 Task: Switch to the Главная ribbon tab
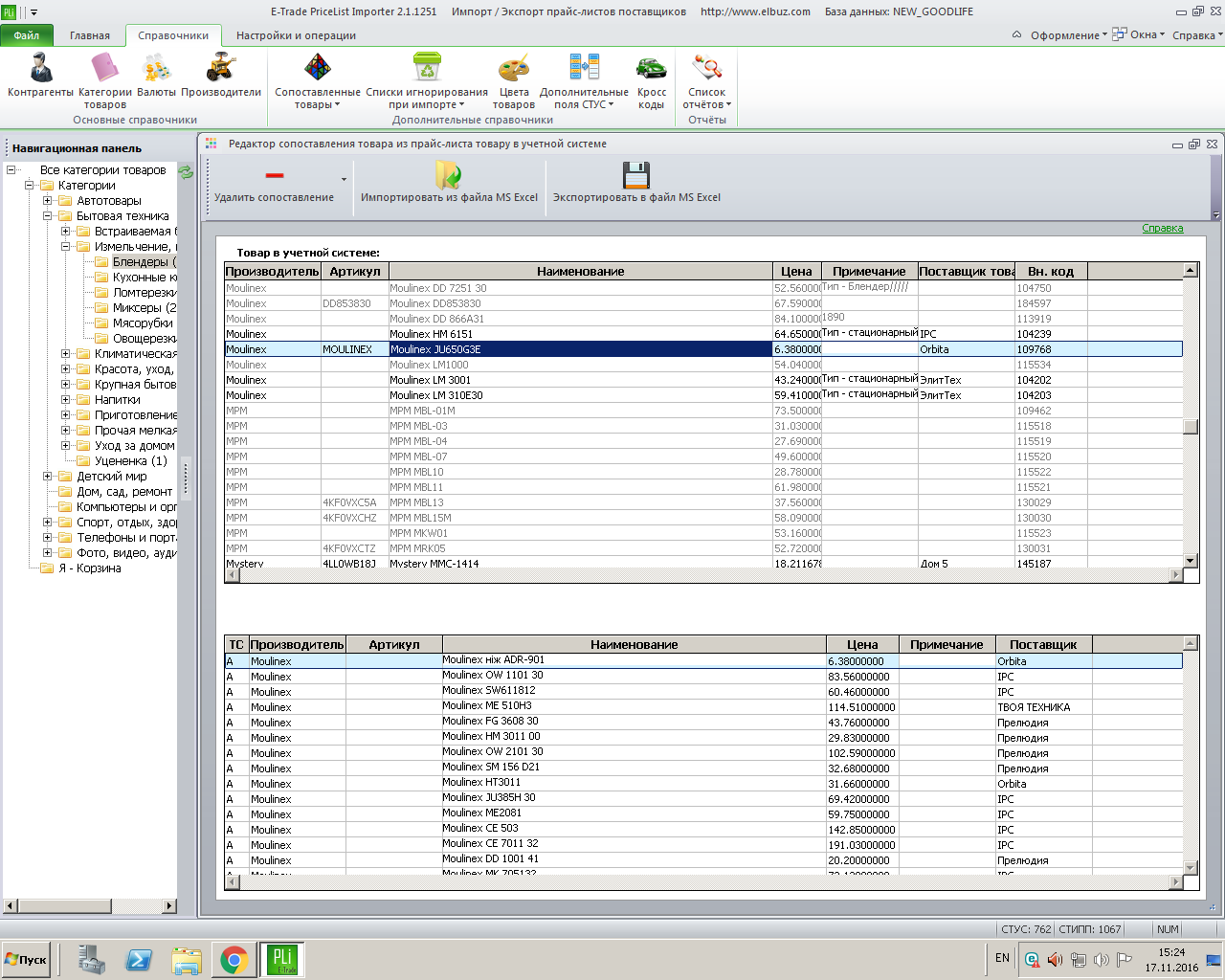(90, 35)
